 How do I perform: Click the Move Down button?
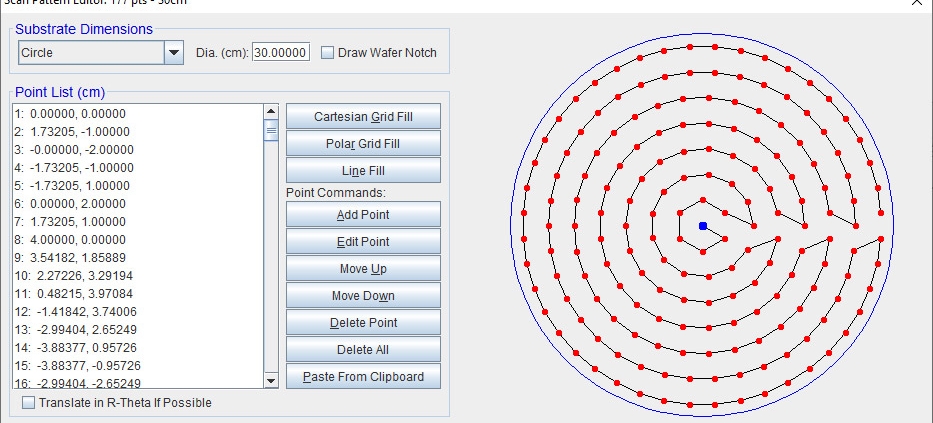(x=363, y=296)
